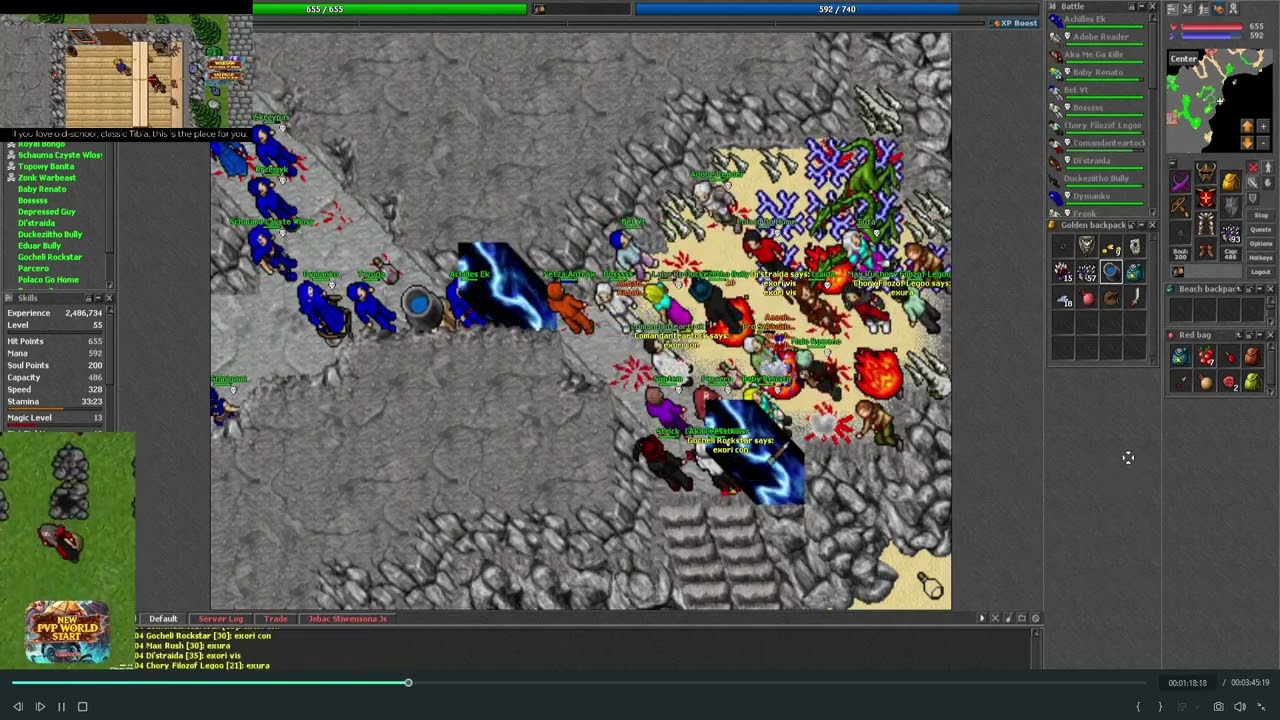Screen dimensions: 1280x720
Task: Minimize the Skills panel
Action: (x=98, y=298)
